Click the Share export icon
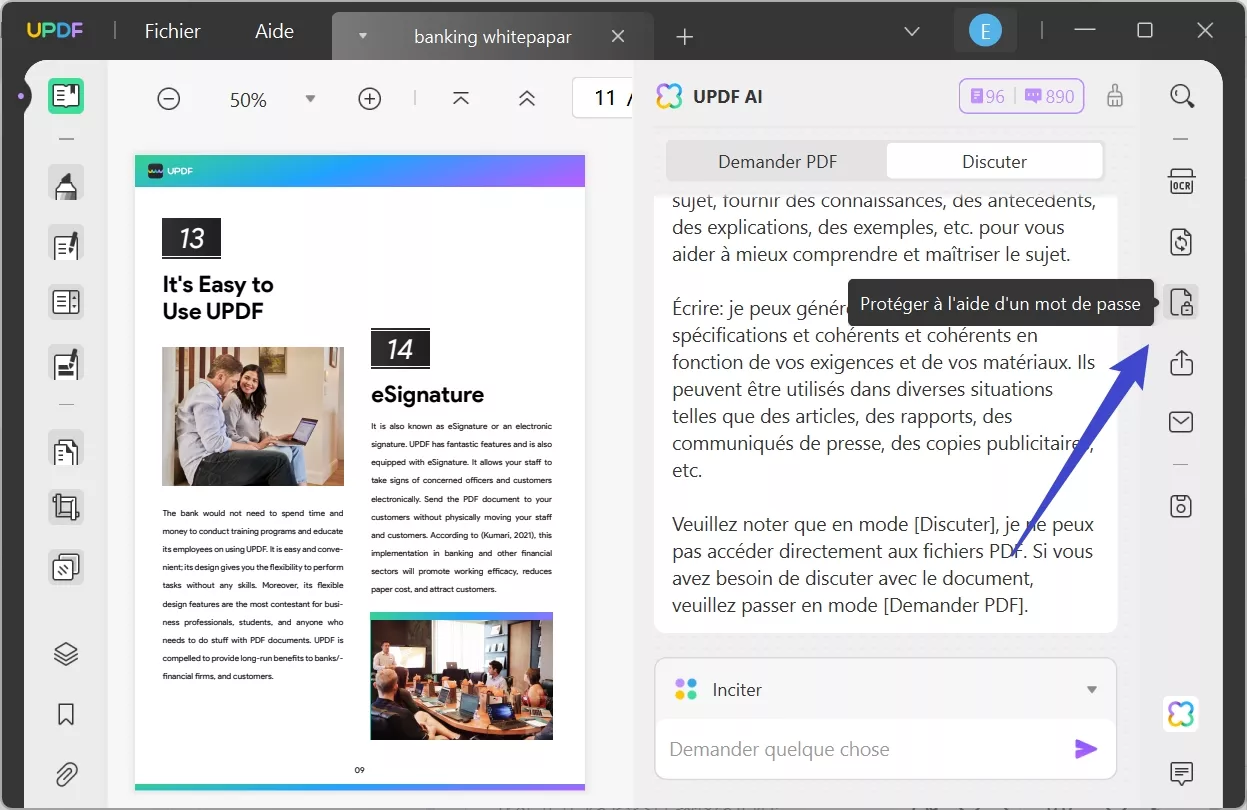The image size is (1247, 810). click(x=1181, y=363)
